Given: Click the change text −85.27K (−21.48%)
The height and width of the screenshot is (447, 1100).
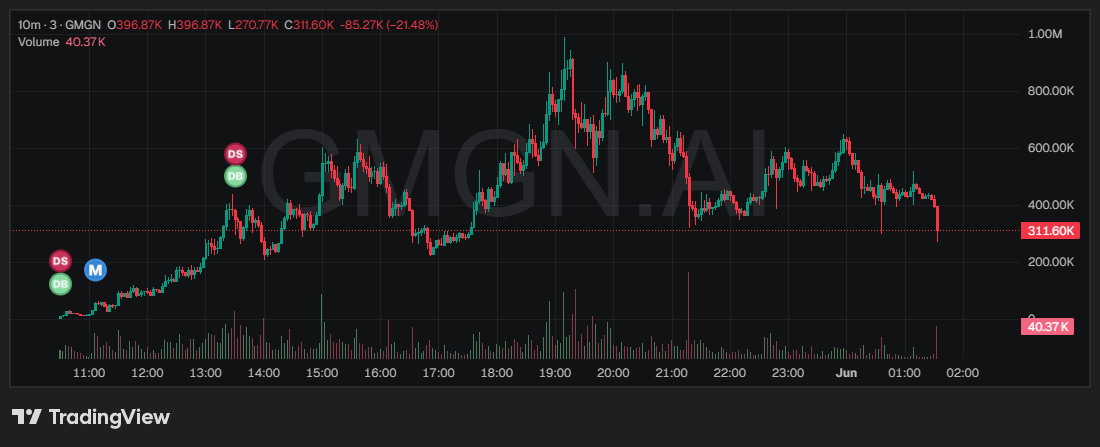Looking at the screenshot, I should click(x=389, y=25).
